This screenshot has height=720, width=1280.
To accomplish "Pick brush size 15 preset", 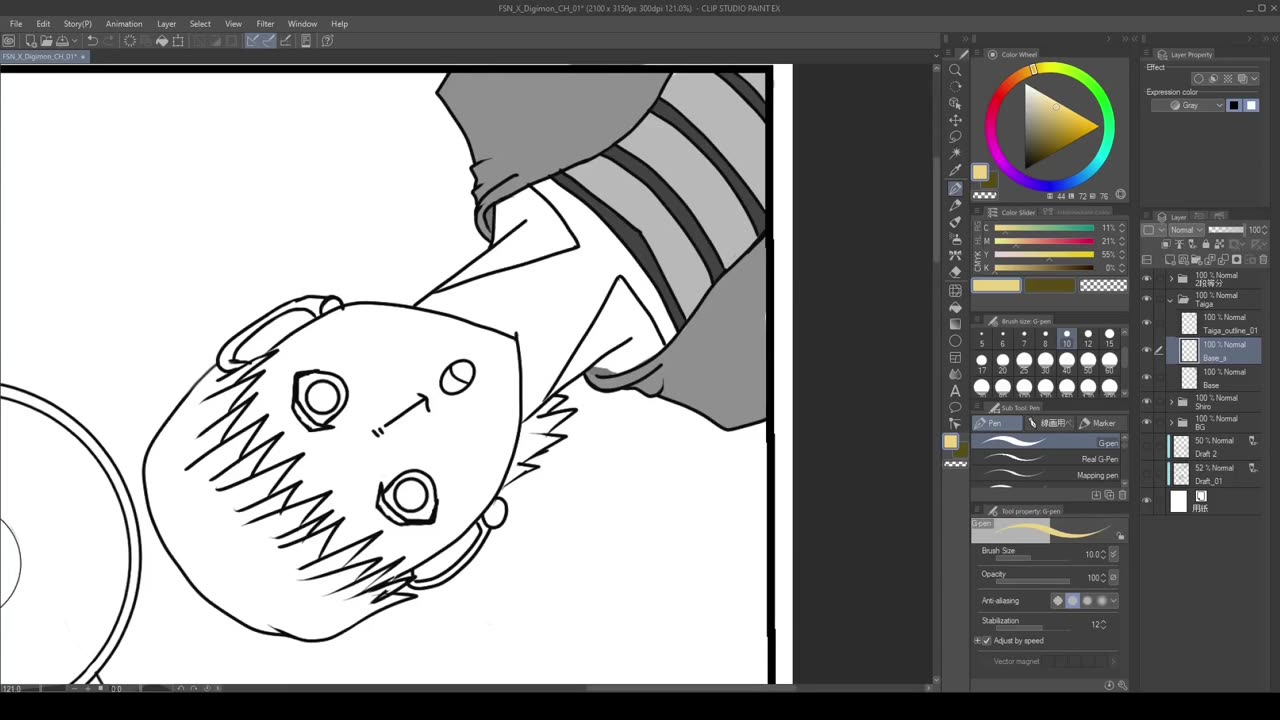I will (1109, 339).
